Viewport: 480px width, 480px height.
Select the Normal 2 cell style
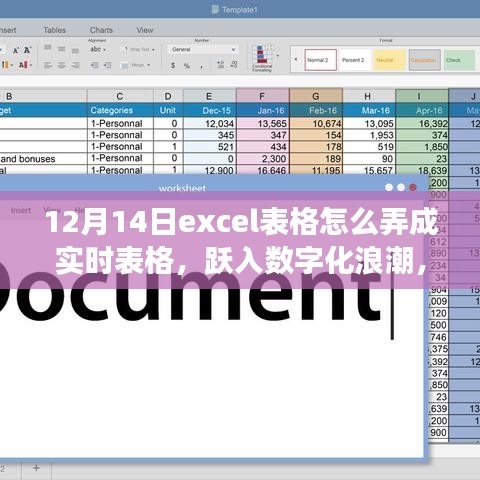320,60
